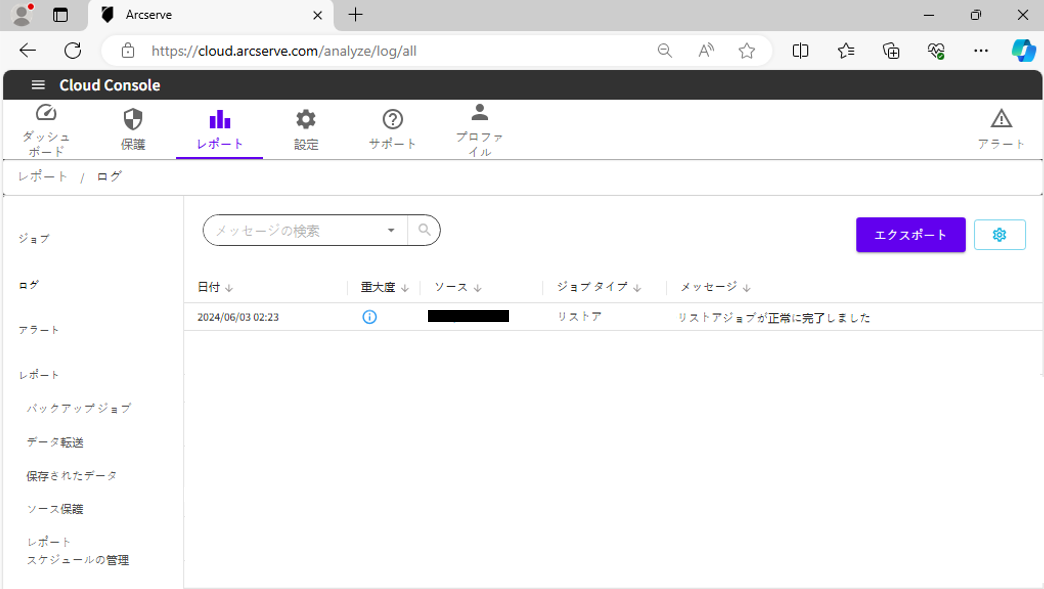Click the search magnifier icon in message search
The width and height of the screenshot is (1044, 589).
(424, 230)
